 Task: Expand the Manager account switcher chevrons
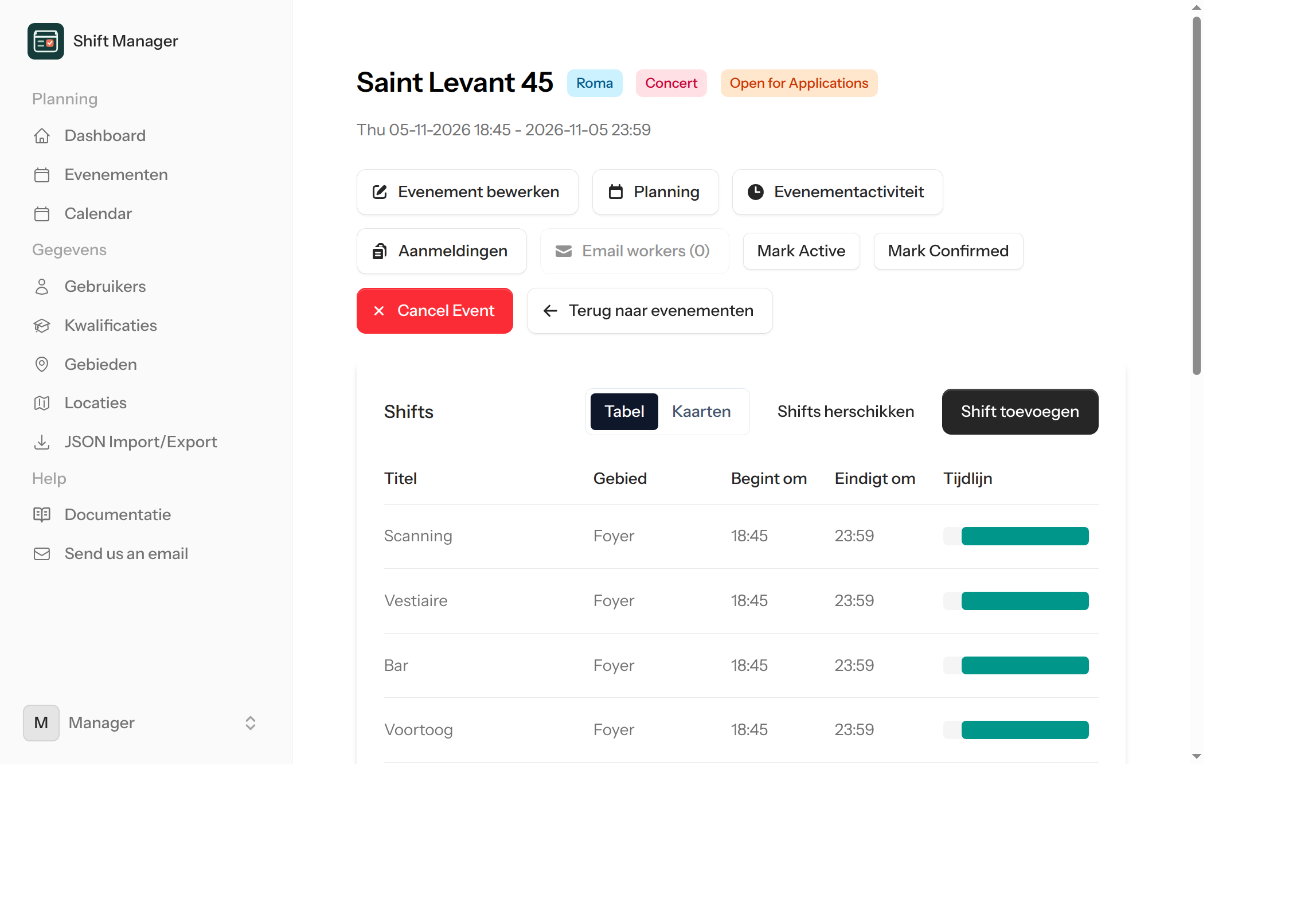point(251,723)
